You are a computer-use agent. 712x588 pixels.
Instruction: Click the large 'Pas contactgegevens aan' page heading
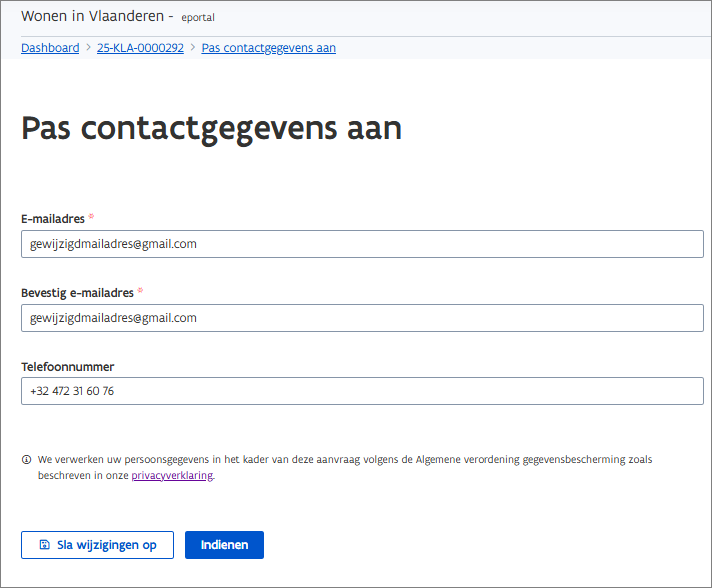[211, 128]
